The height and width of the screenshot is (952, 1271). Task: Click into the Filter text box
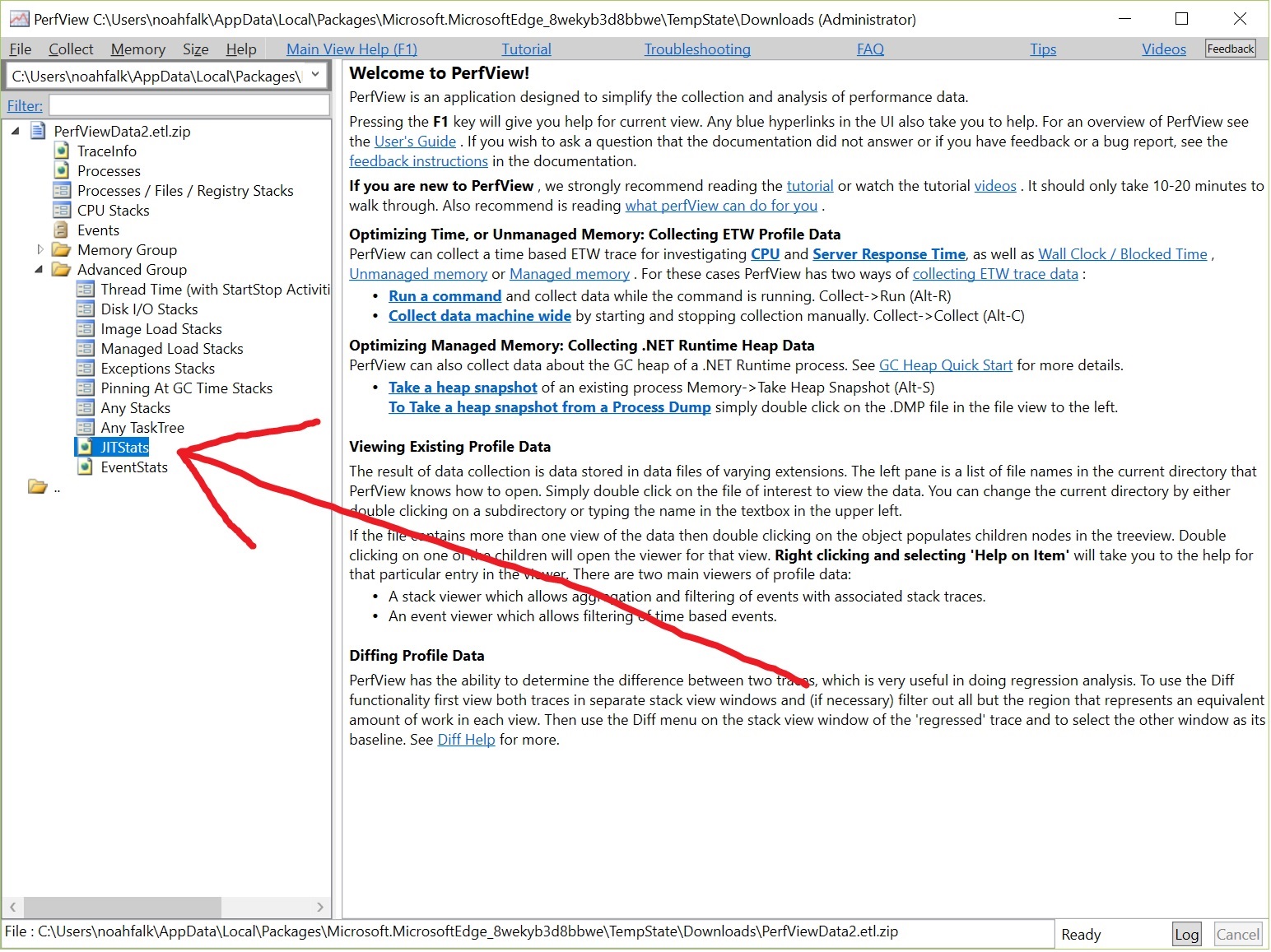tap(189, 104)
